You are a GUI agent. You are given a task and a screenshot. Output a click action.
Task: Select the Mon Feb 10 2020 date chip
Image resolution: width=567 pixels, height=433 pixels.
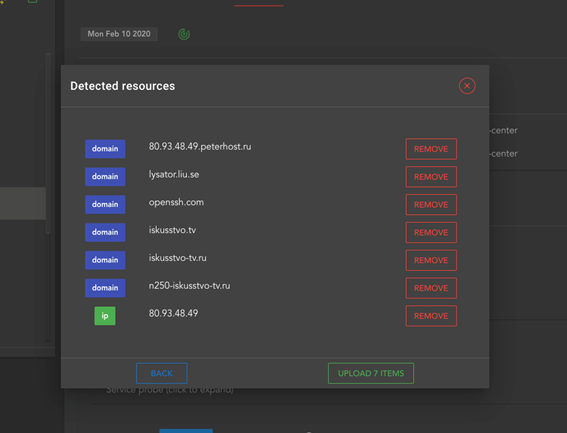point(119,34)
